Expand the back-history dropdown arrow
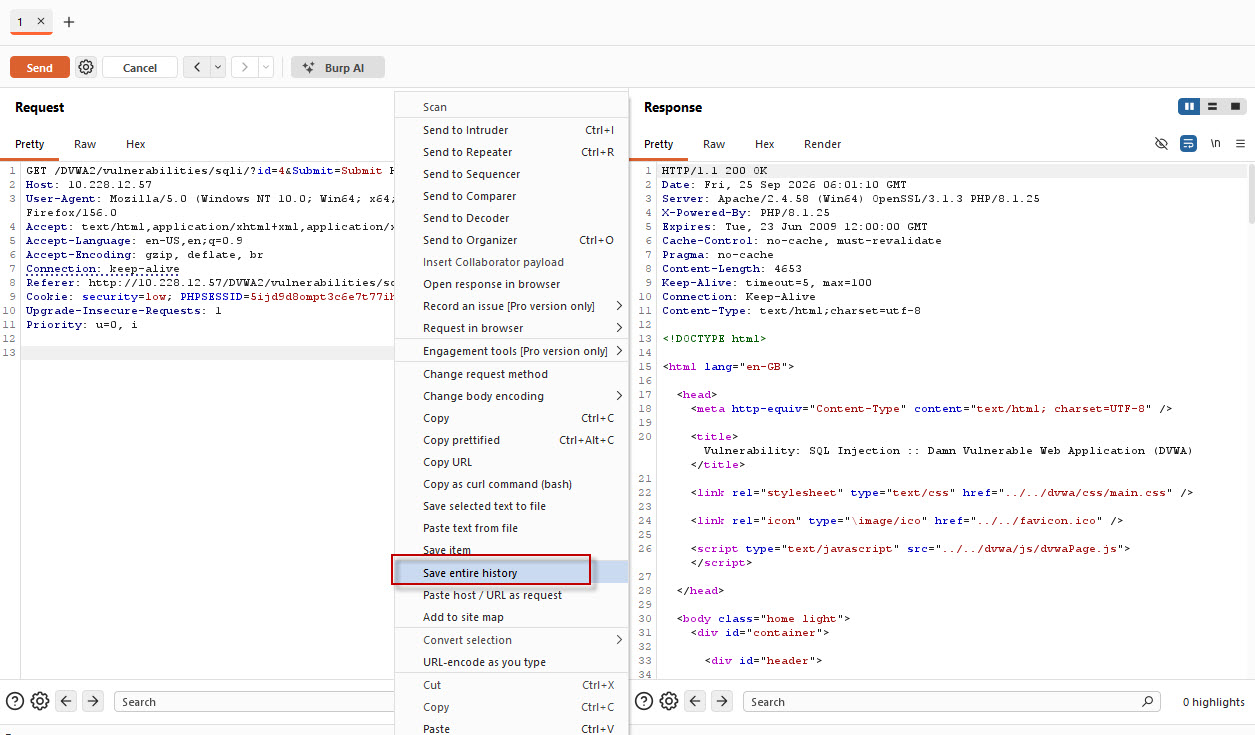Image resolution: width=1255 pixels, height=735 pixels. point(218,67)
